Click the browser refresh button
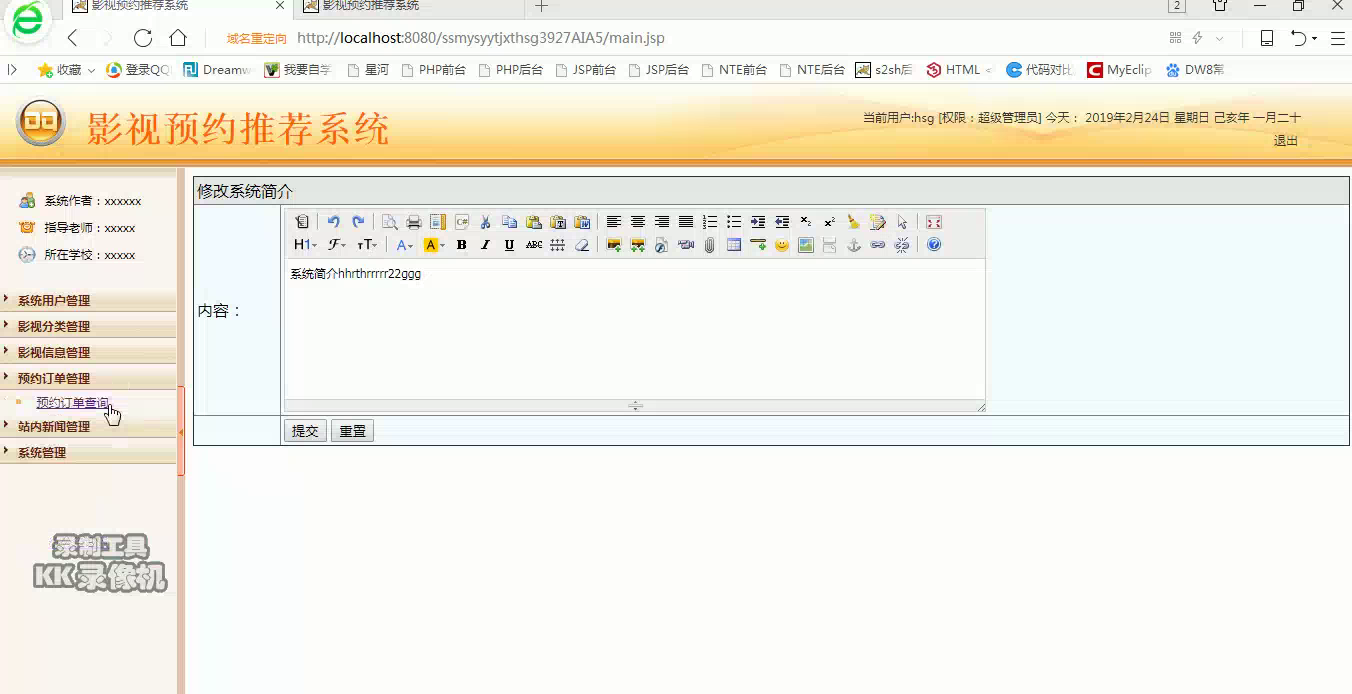Screen dimensions: 1352x694 pyautogui.click(x=143, y=38)
